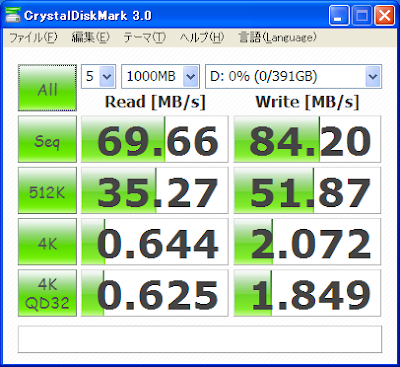This screenshot has height=367, width=400.
Task: Maximize the CrystalDiskMark window
Action: (x=362, y=15)
